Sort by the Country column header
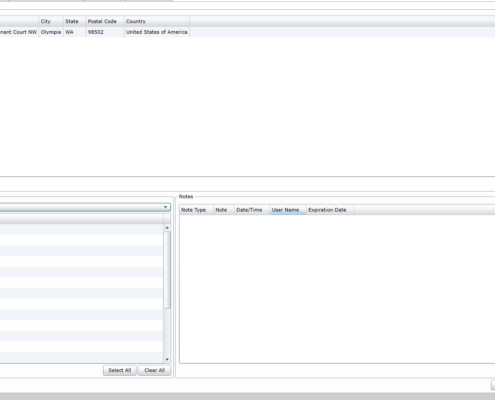Viewport: 495px width, 400px height. point(157,21)
